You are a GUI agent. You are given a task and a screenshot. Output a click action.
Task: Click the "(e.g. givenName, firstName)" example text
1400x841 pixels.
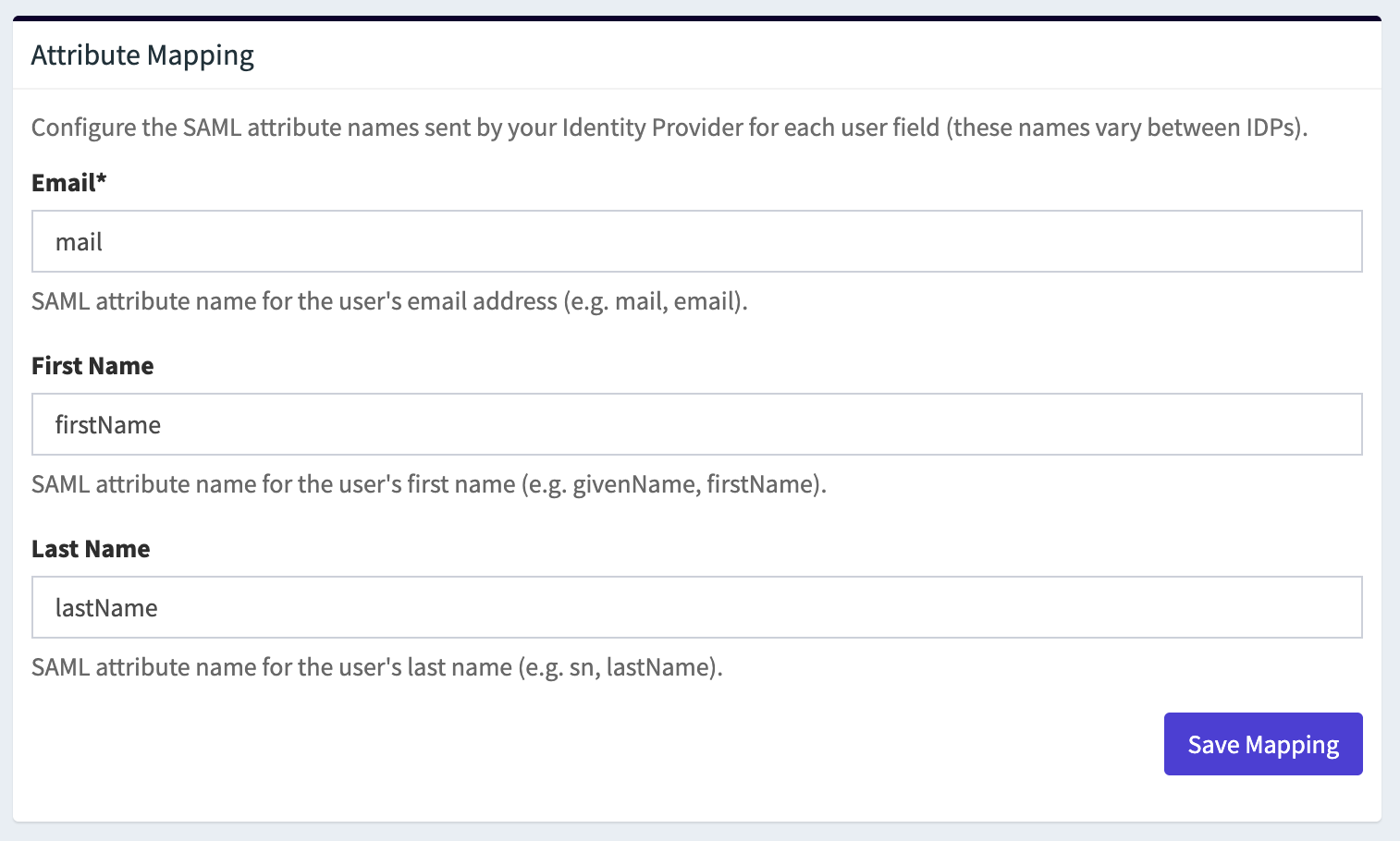pos(674,484)
